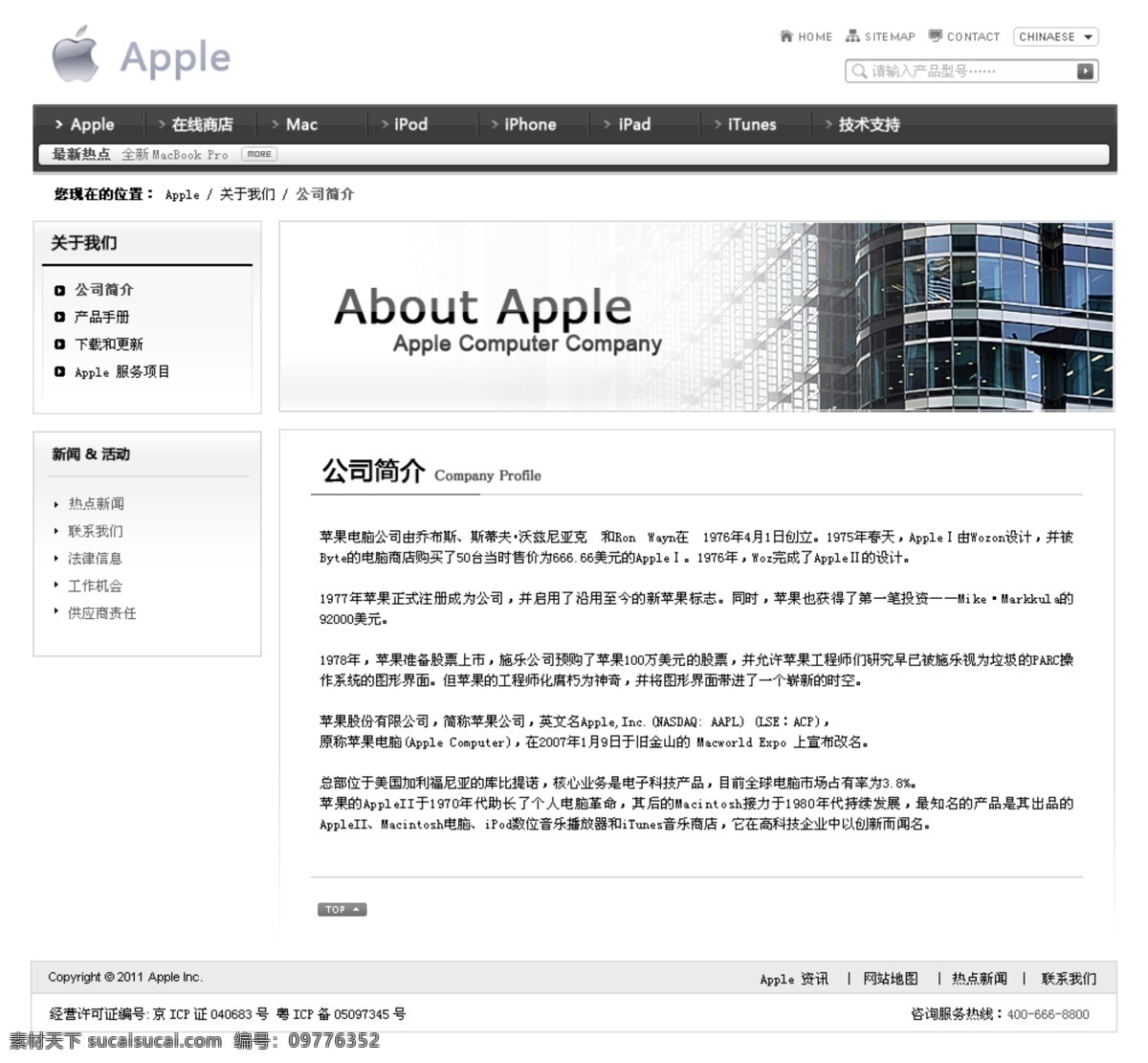Open 热点新闻 in the sidebar
The height and width of the screenshot is (1063, 1148).
pyautogui.click(x=96, y=503)
